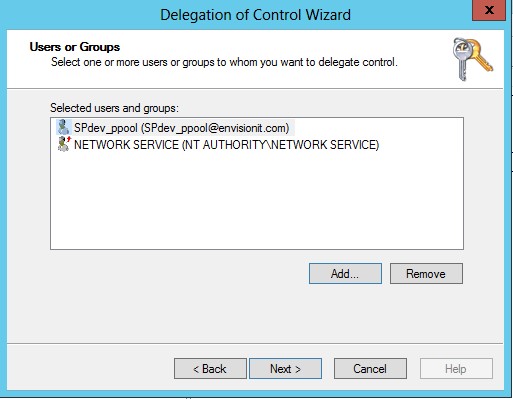The image size is (513, 399).
Task: Click the NETWORK SERVICE account icon
Action: 64,144
